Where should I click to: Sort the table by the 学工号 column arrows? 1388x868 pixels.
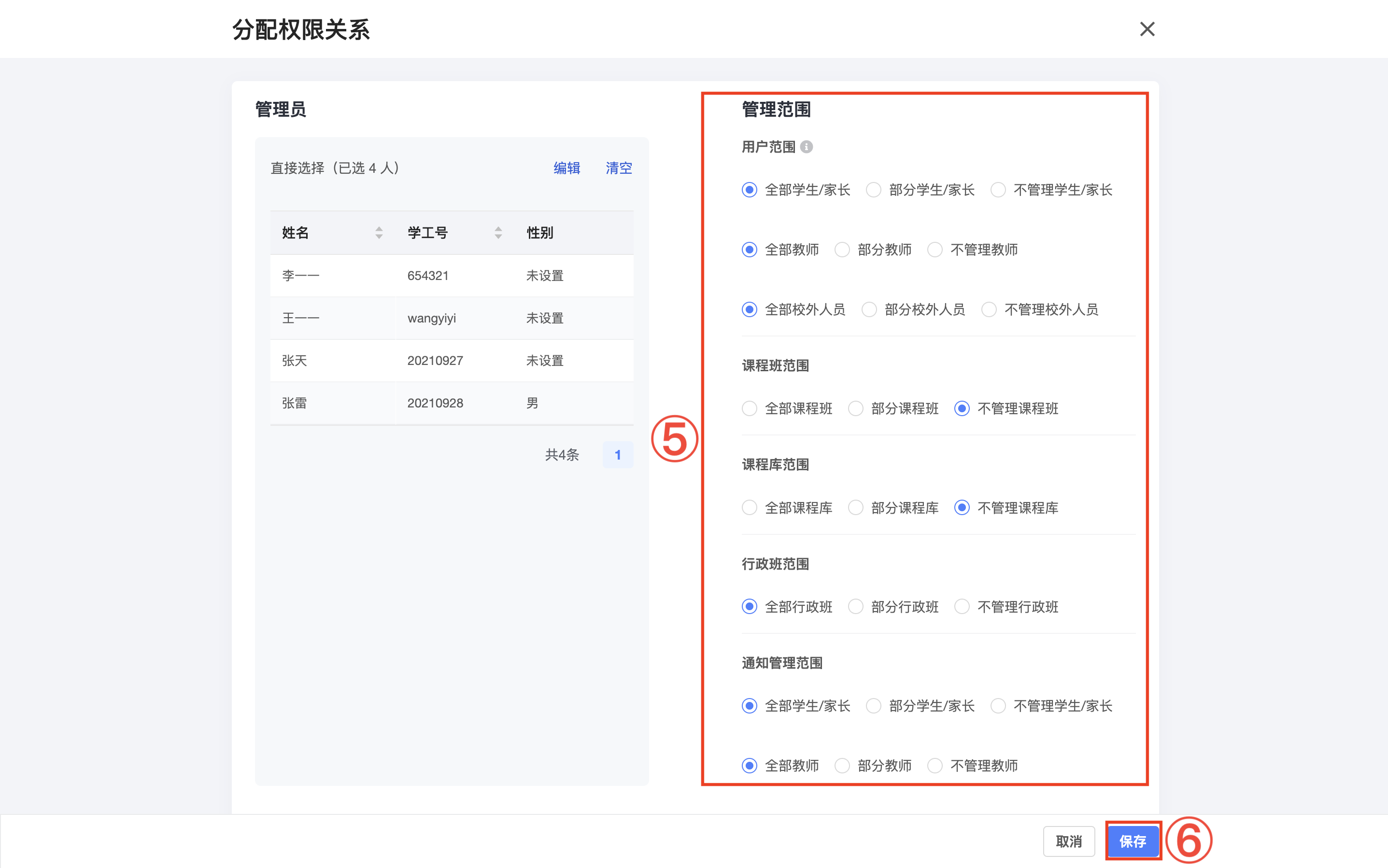click(498, 233)
